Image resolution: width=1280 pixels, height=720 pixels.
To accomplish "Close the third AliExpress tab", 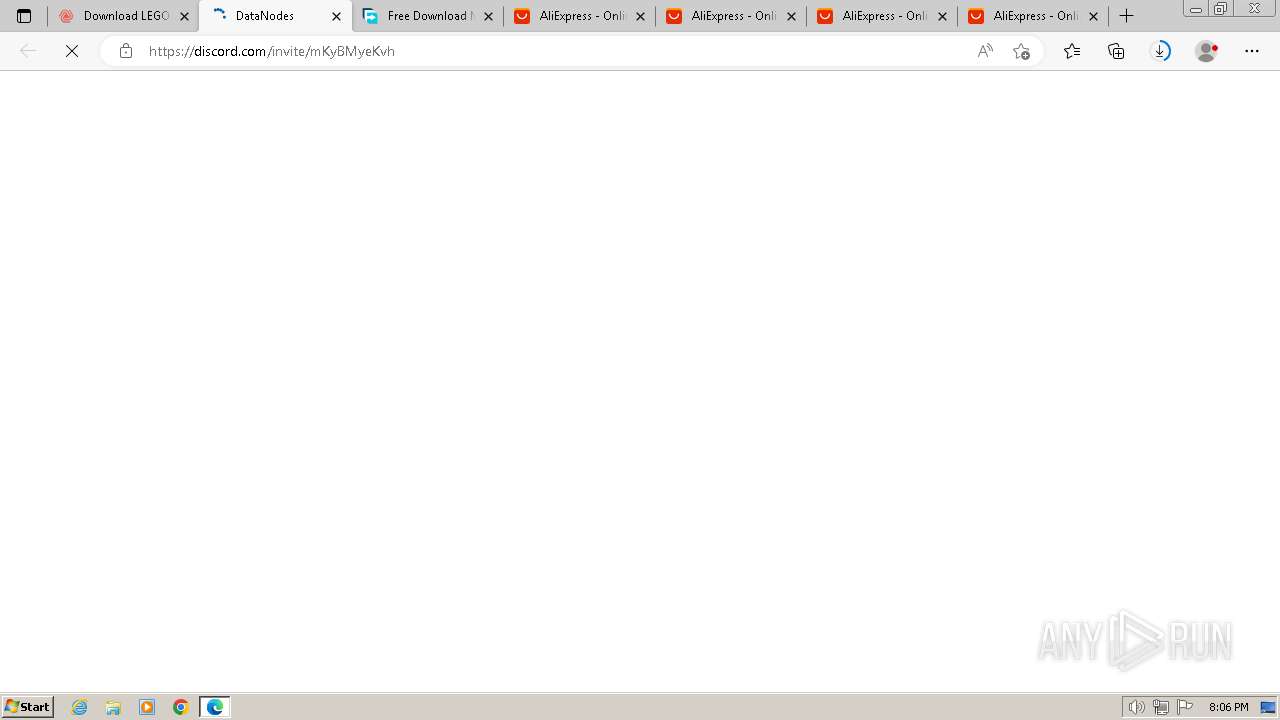I will [943, 16].
